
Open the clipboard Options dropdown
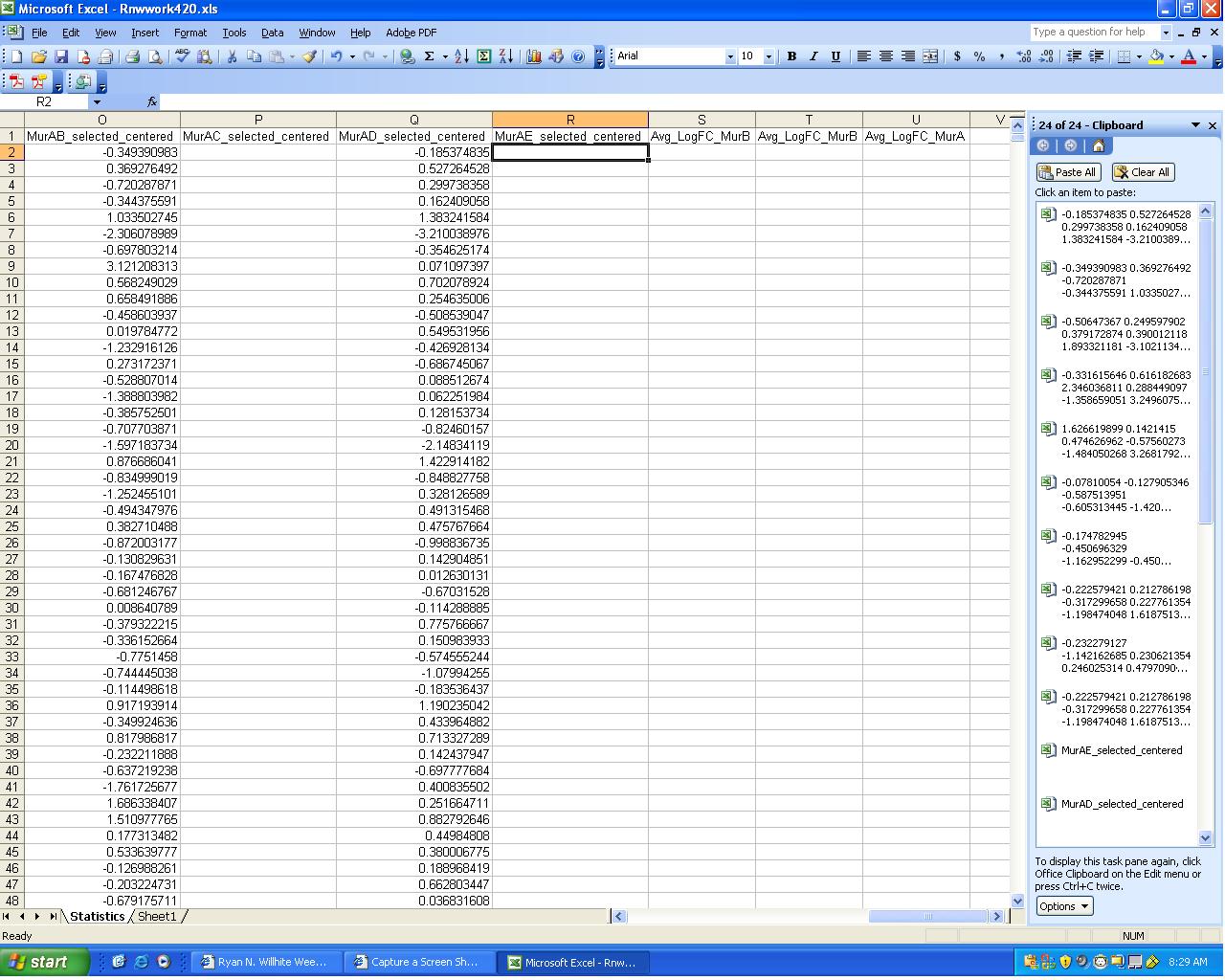[1064, 906]
